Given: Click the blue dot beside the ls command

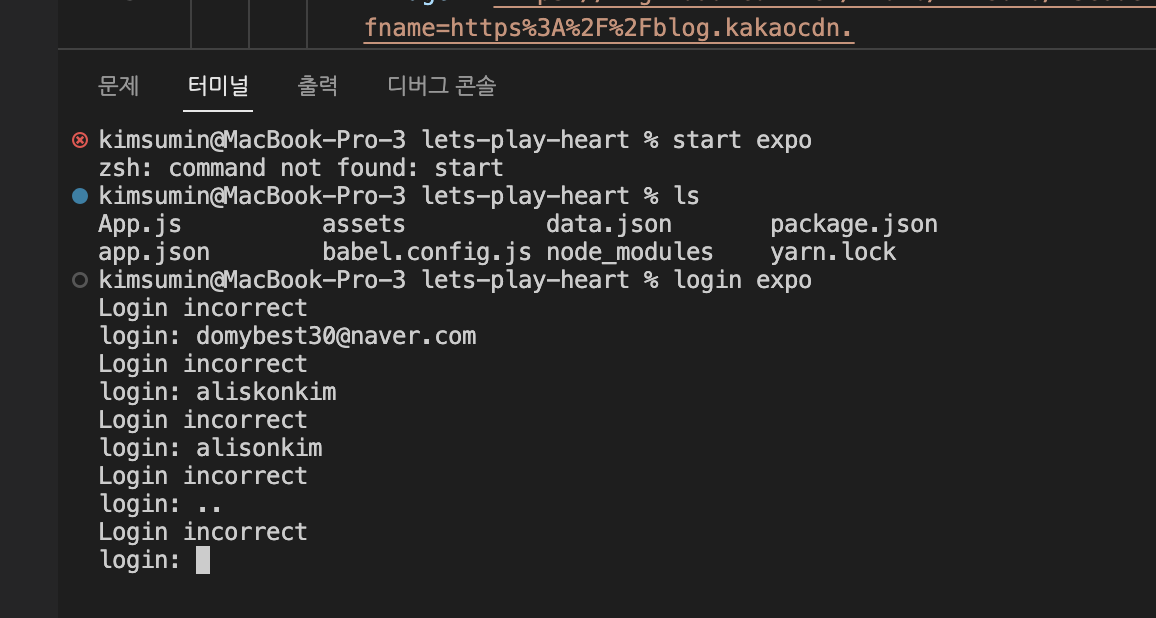Looking at the screenshot, I should [x=80, y=195].
